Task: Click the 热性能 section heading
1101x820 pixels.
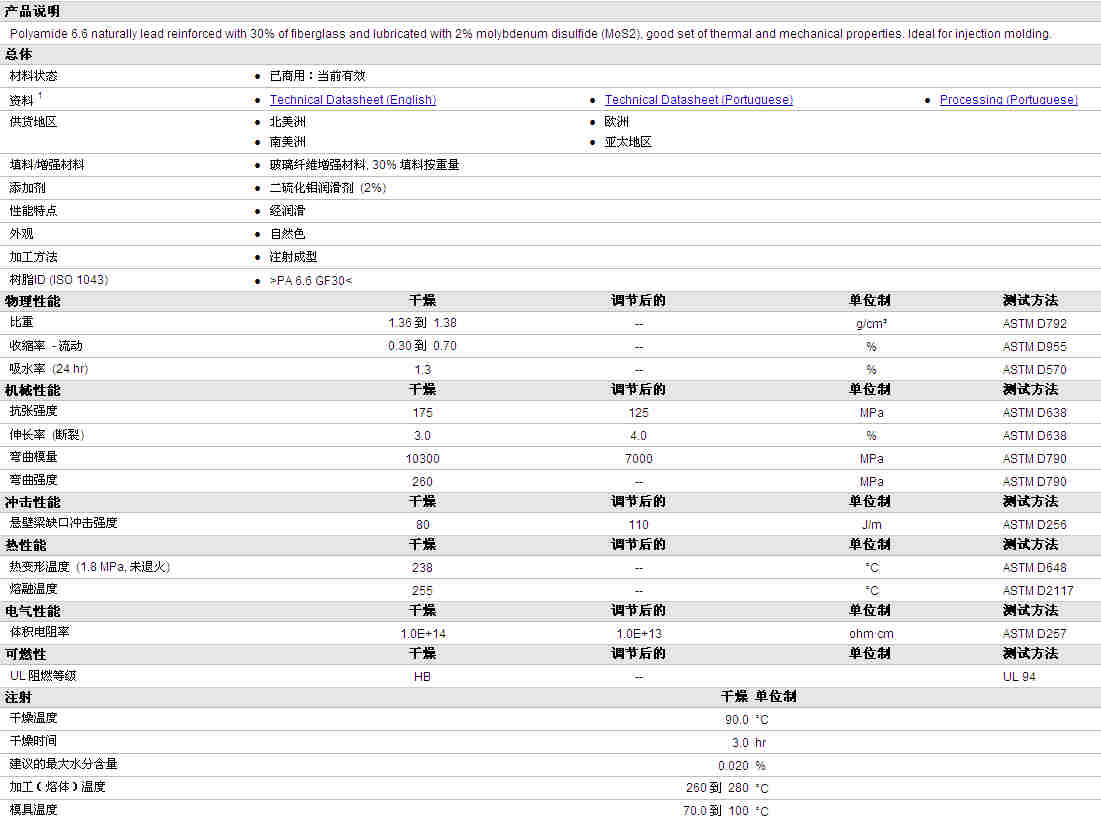Action: click(x=26, y=545)
